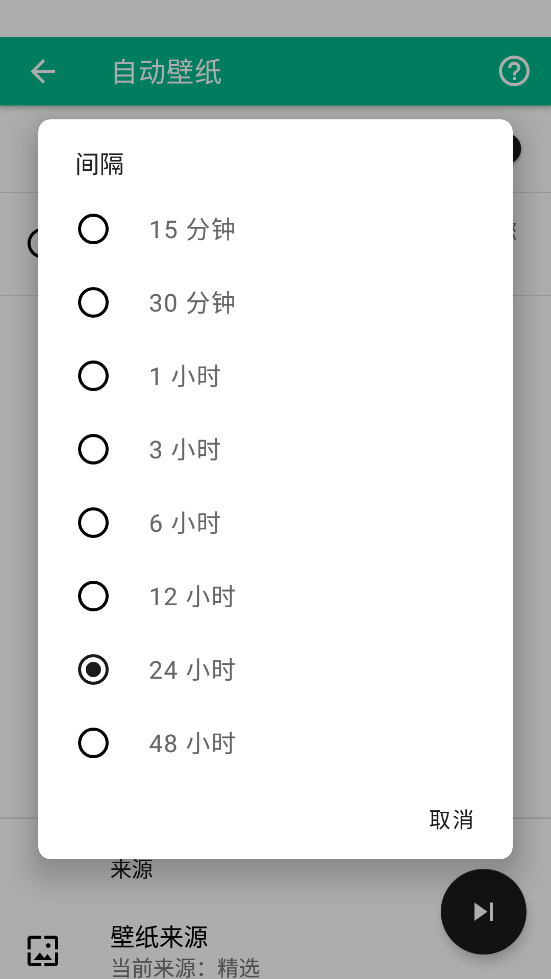Select the 15 分钟 radio button
Screen dimensions: 551x979
(93, 229)
